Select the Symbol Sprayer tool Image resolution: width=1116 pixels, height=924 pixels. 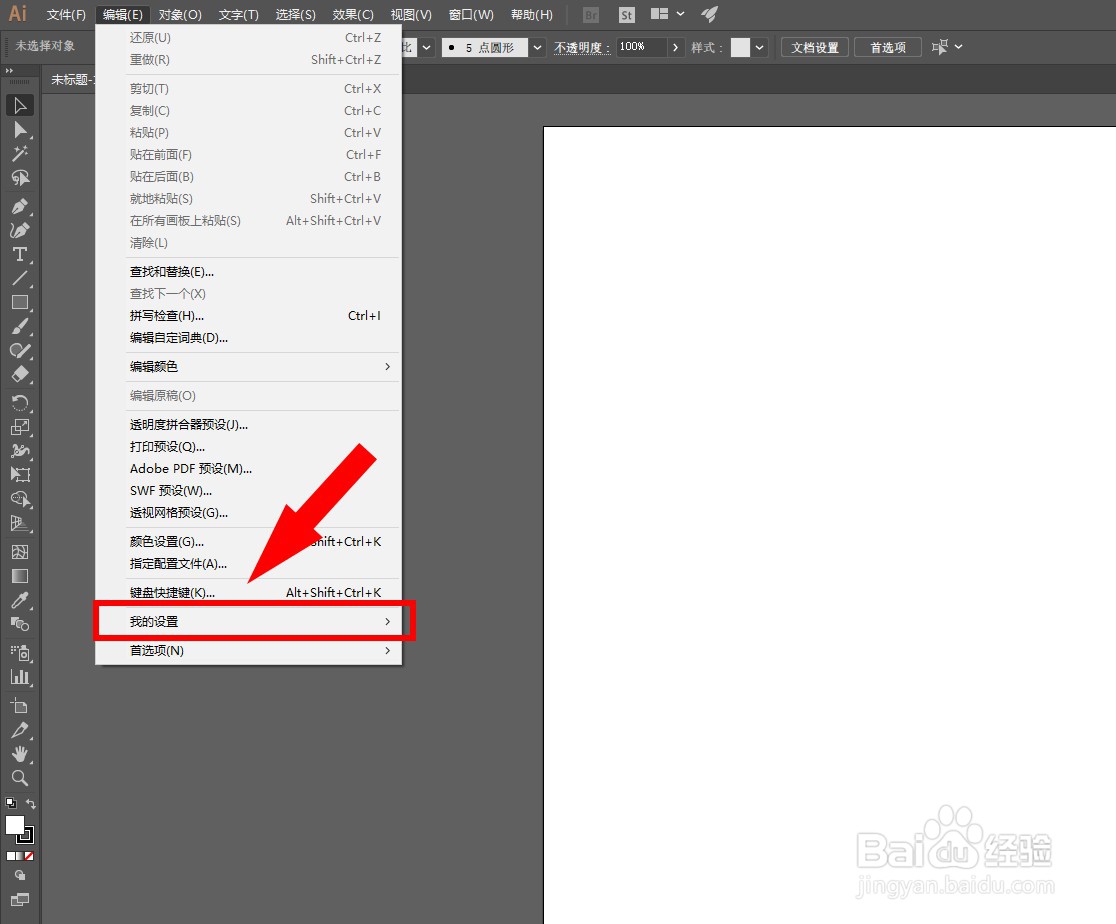pyautogui.click(x=20, y=653)
